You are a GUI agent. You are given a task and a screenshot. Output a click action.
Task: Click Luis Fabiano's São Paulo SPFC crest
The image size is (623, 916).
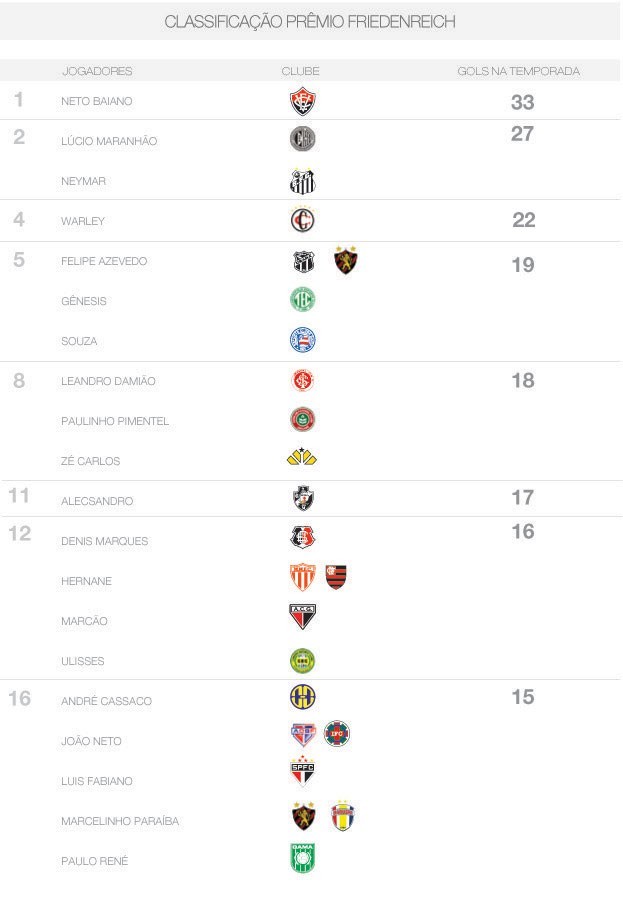click(x=302, y=773)
